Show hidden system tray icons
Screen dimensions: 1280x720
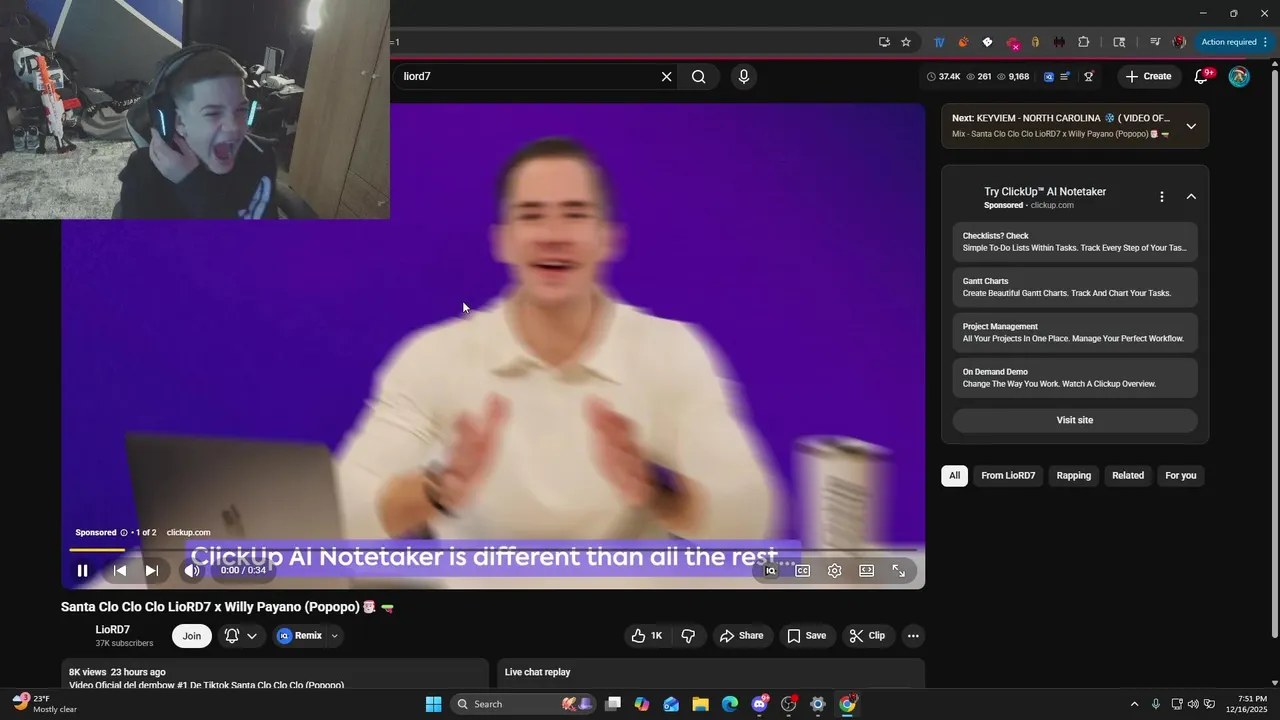tap(1134, 704)
